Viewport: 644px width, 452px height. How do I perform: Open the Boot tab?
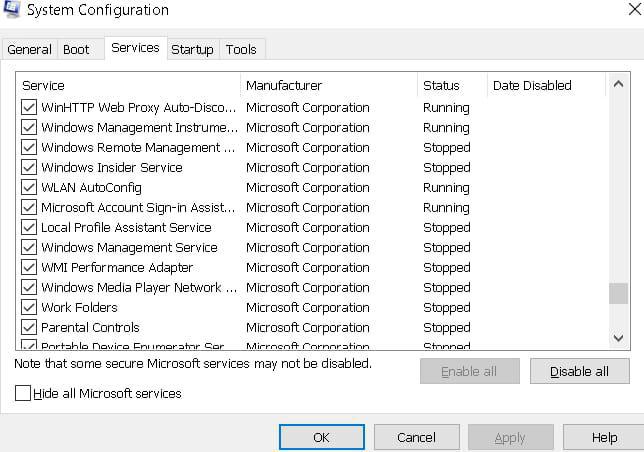click(x=76, y=49)
